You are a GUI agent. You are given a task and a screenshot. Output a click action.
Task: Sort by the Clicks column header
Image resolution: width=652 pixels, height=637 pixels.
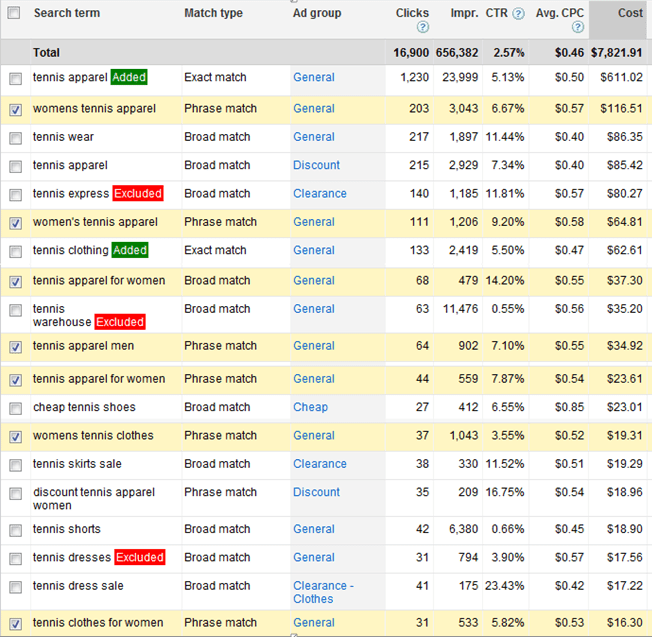point(412,13)
